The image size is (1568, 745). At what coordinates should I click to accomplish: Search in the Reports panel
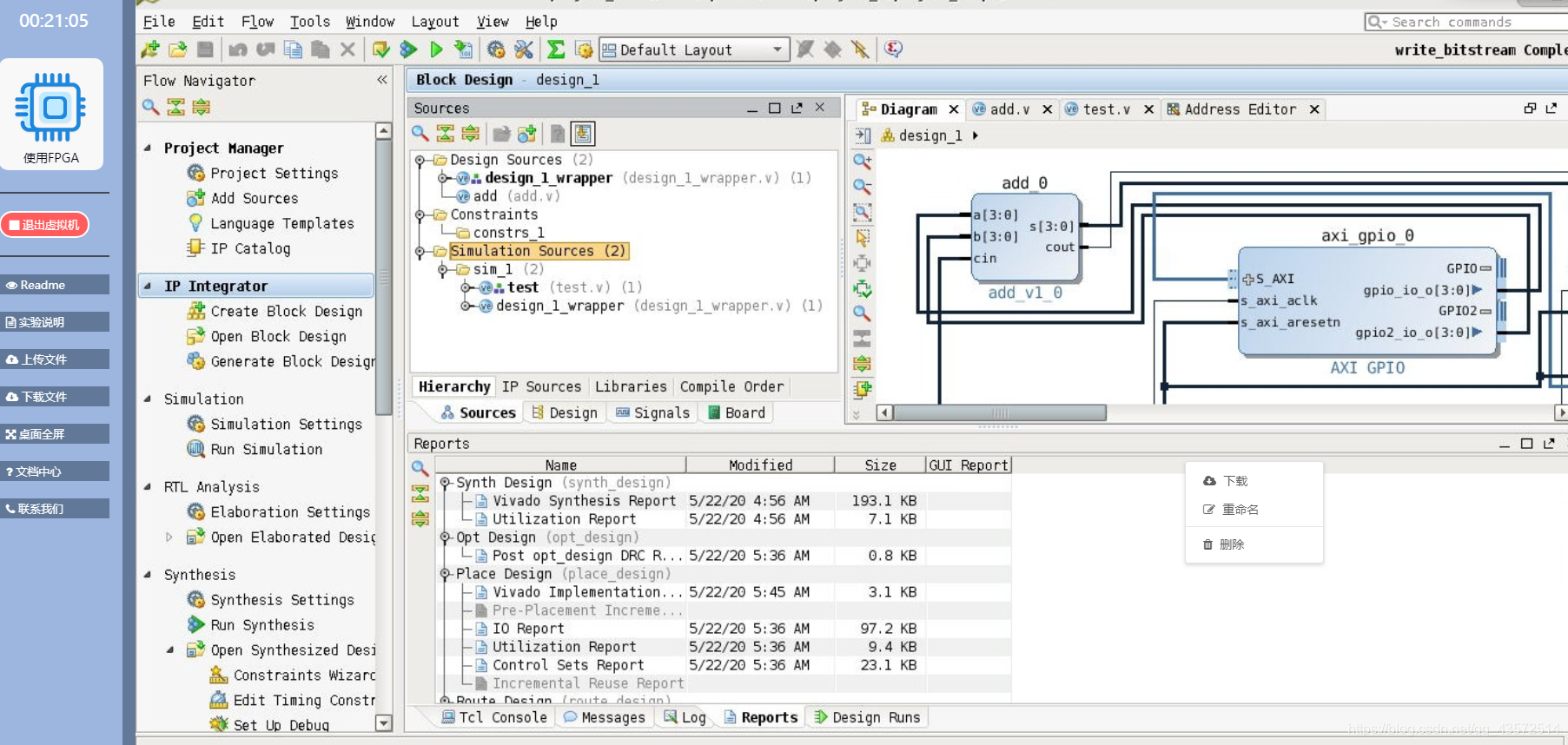click(420, 468)
